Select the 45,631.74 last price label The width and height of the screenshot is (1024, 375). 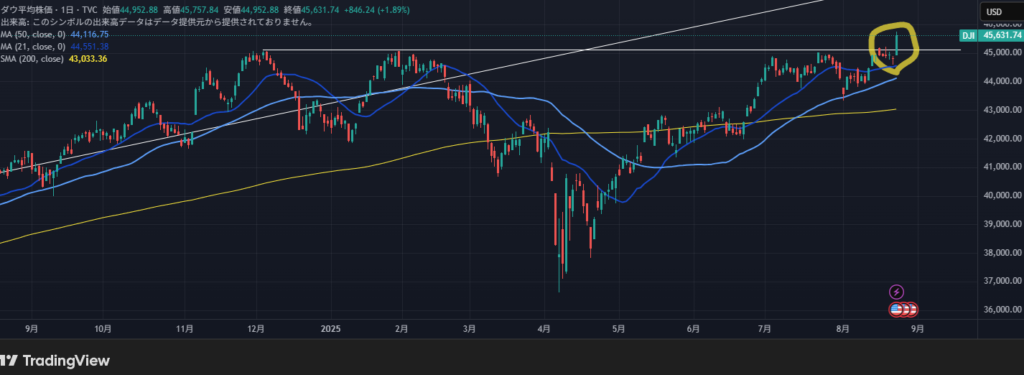[x=1000, y=35]
